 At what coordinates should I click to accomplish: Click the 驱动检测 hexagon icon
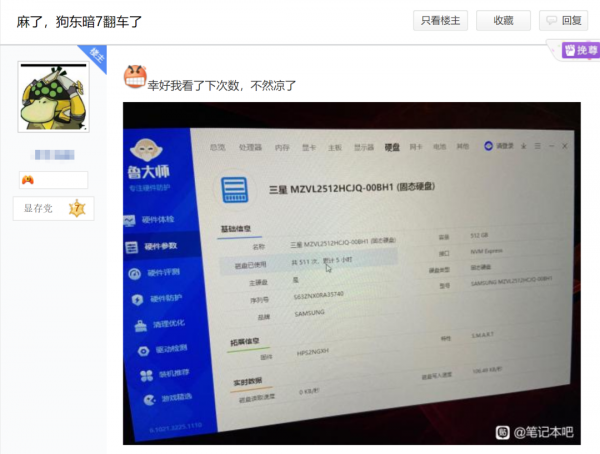click(x=143, y=351)
